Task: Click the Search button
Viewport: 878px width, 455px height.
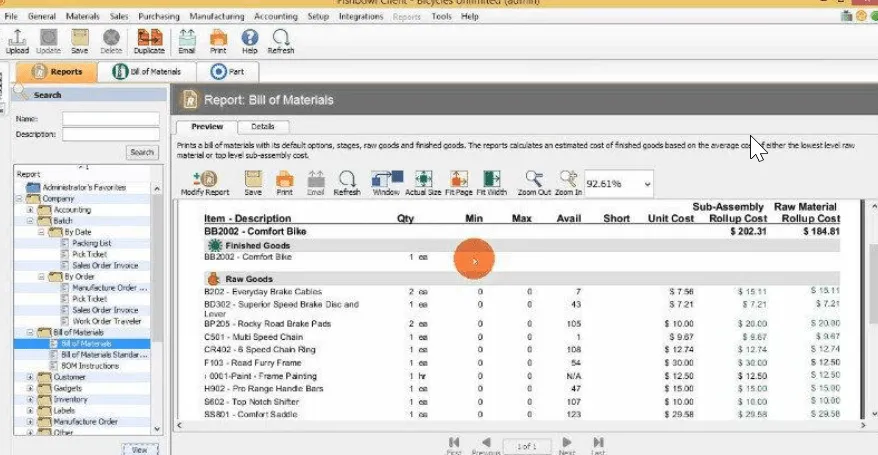Action: (142, 152)
